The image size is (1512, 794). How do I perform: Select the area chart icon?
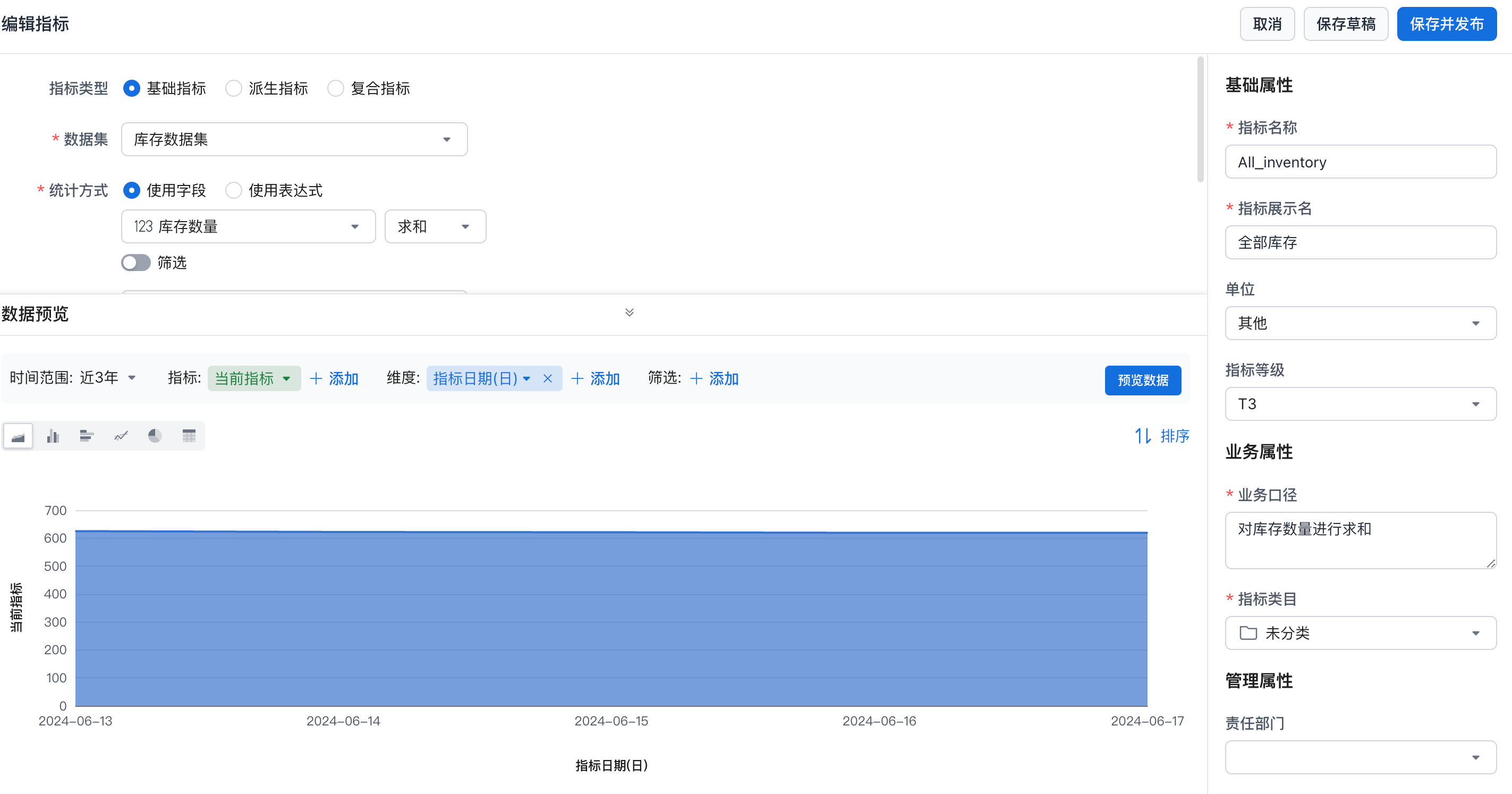(x=18, y=436)
